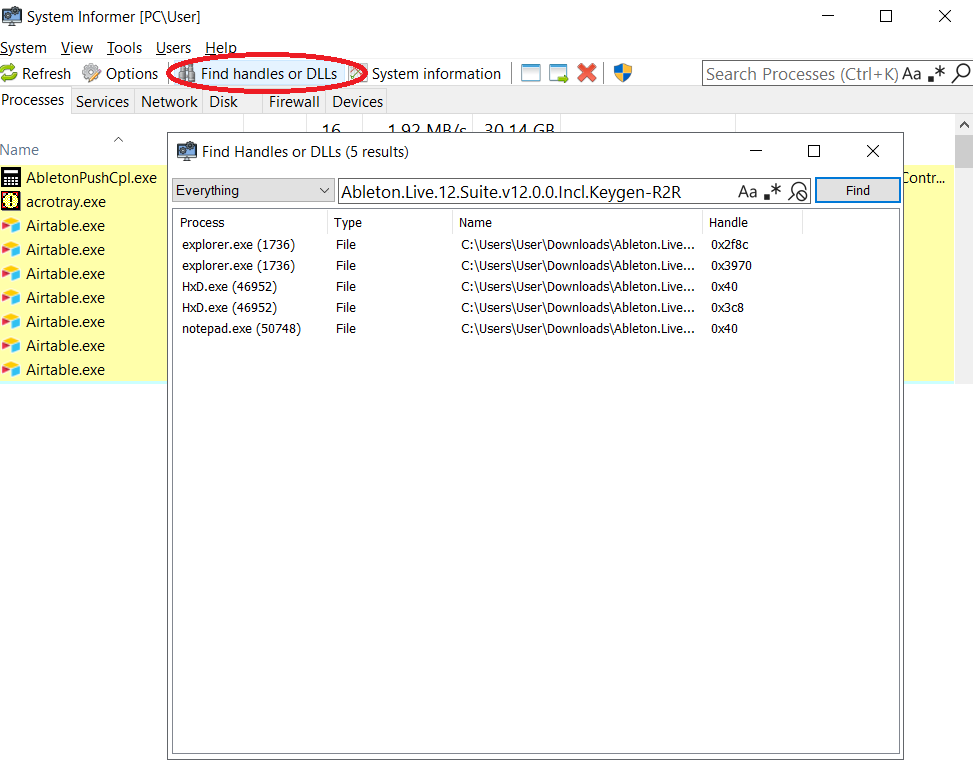Select explorer.exe row with handle 0x3970
Screen dimensions: 973x769
pos(536,266)
